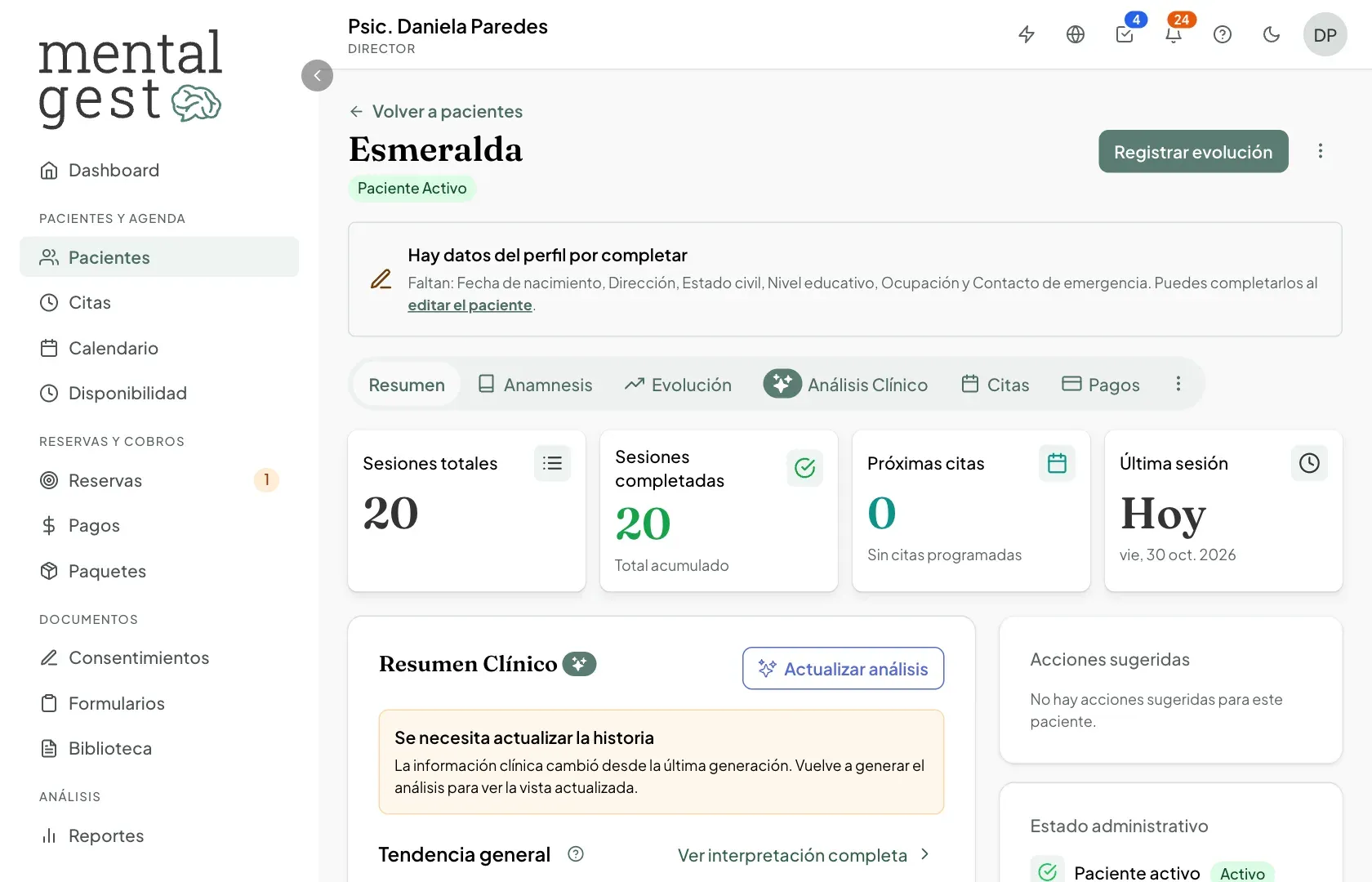
Task: Switch to the patient Citas tab
Action: point(995,385)
